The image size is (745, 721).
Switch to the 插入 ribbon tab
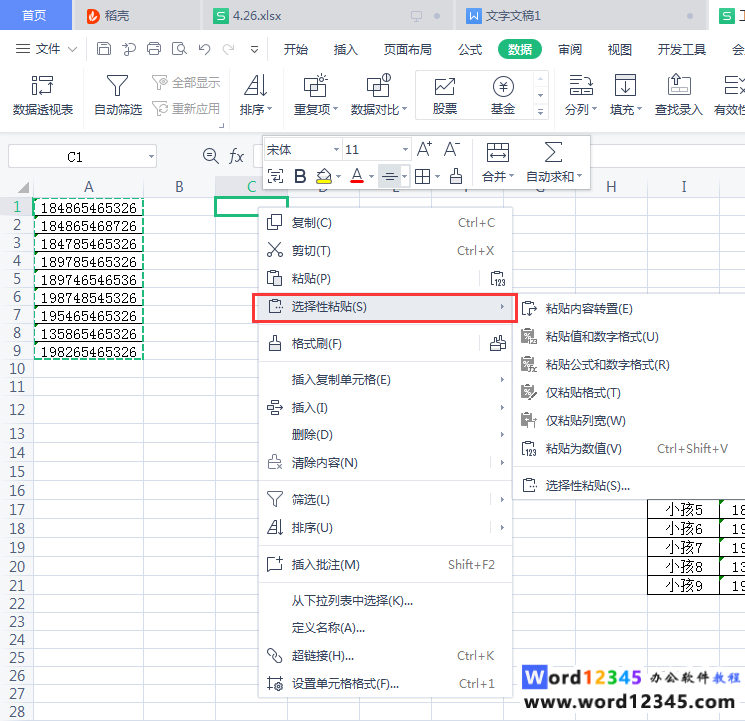coord(345,49)
